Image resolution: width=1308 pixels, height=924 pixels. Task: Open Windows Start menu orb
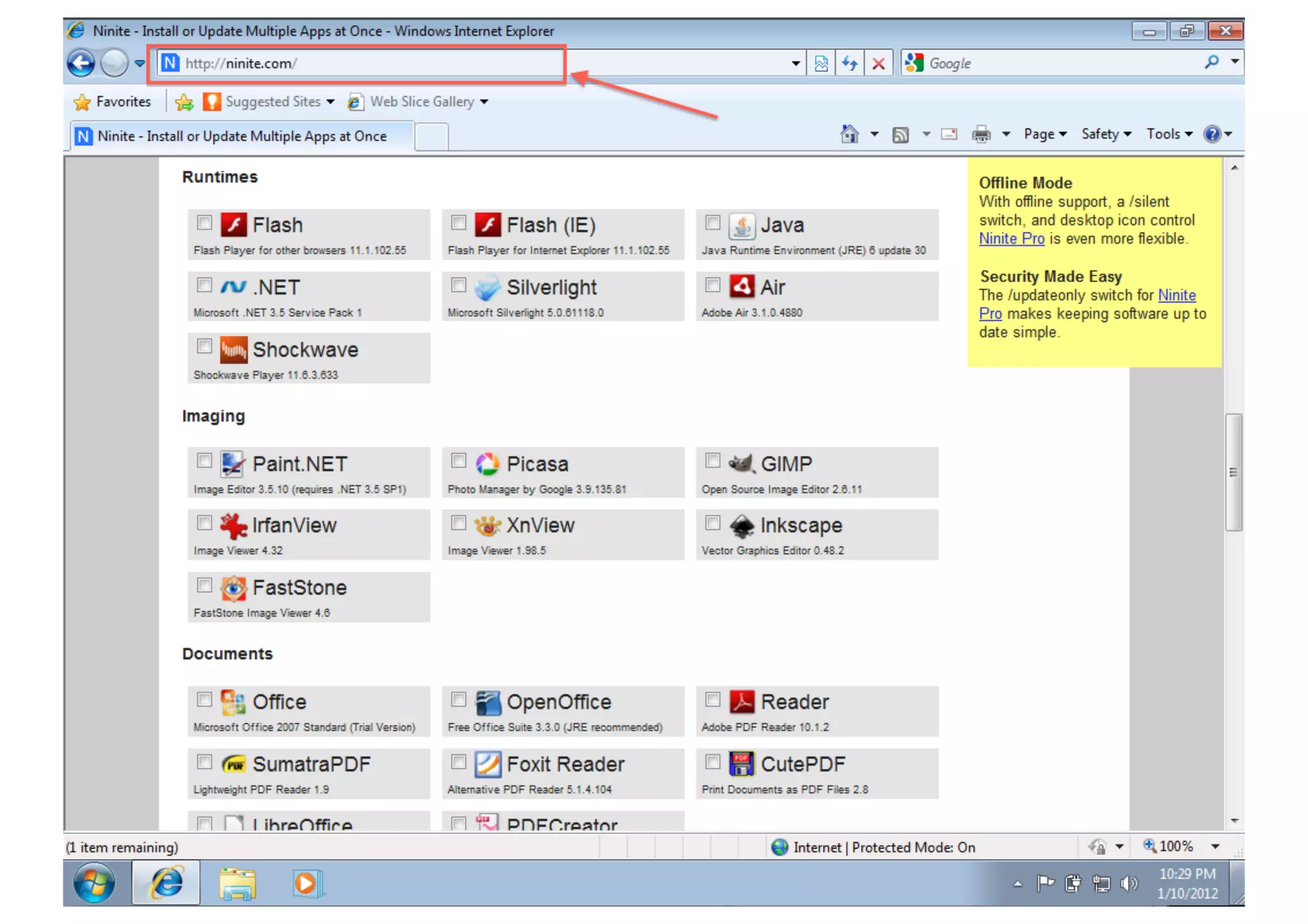tap(95, 883)
